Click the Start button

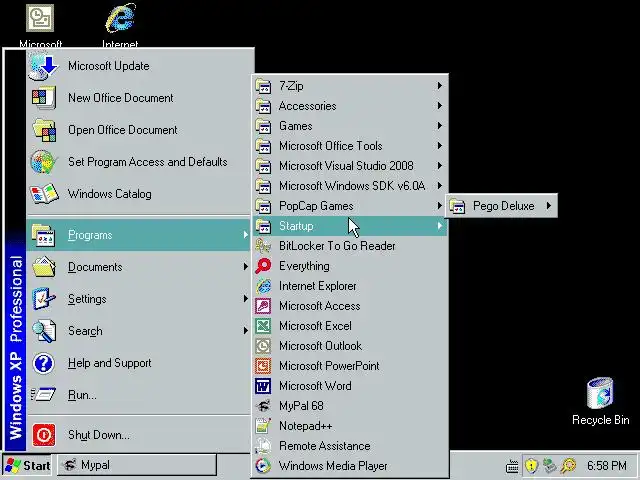(27, 466)
